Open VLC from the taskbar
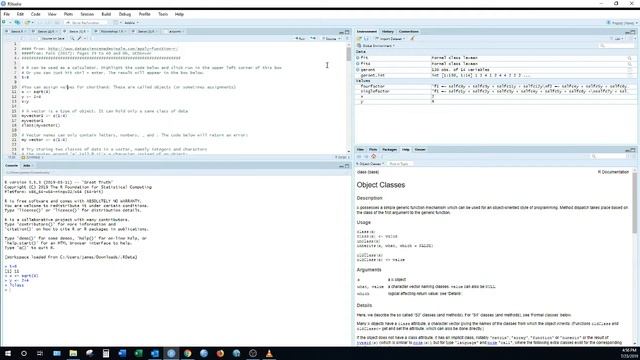Viewport: 640px width, 360px height. 269,353
